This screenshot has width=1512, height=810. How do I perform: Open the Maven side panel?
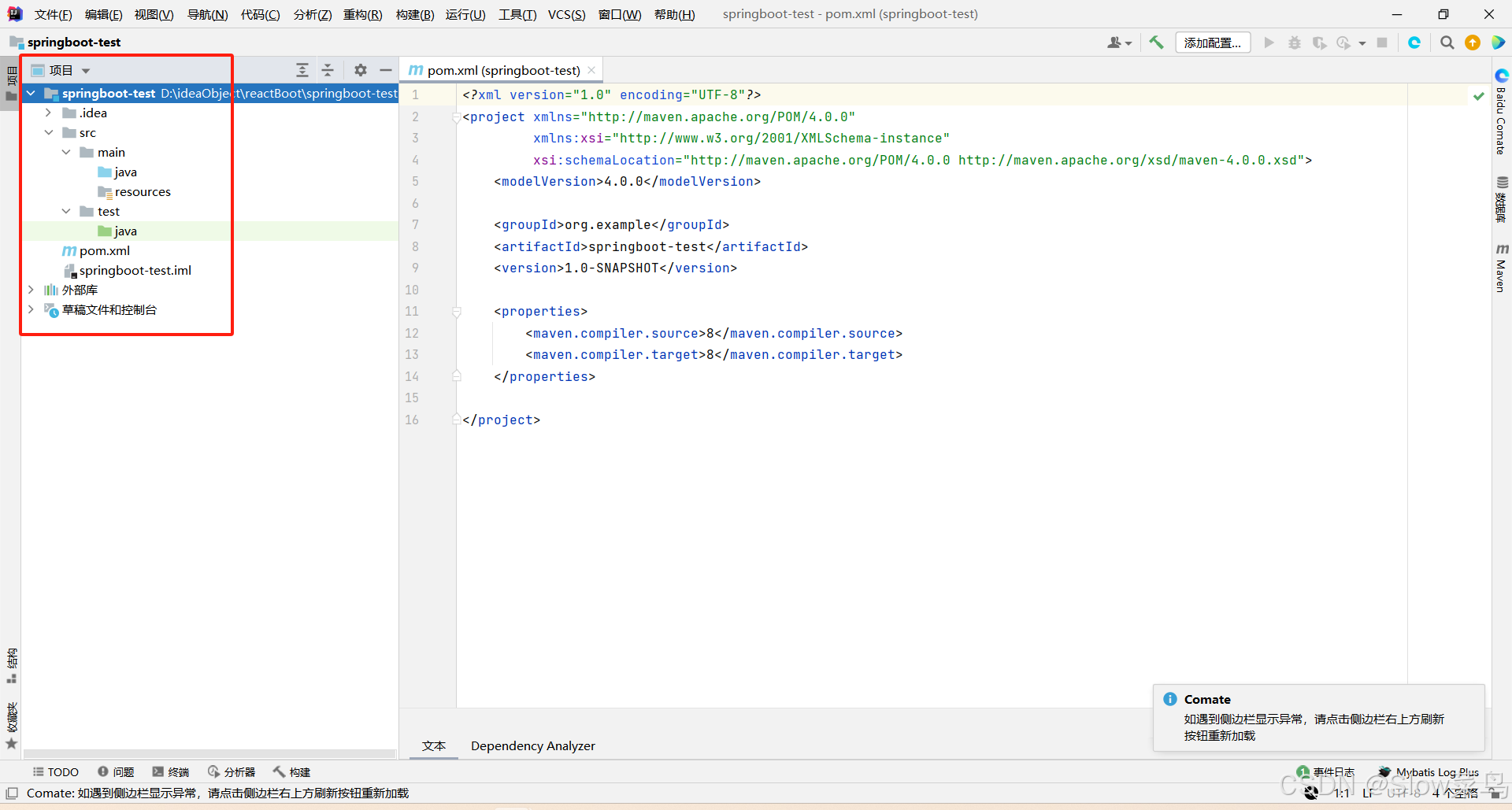(x=1502, y=268)
